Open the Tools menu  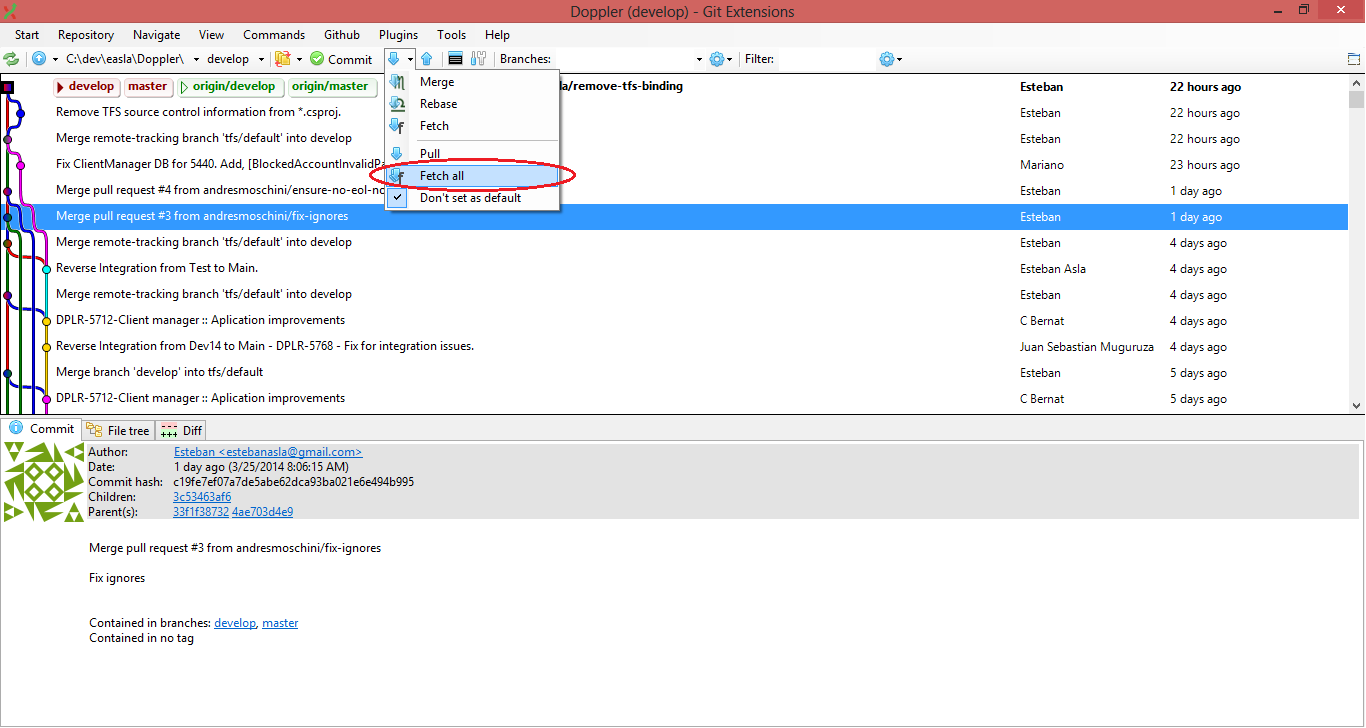tap(451, 35)
